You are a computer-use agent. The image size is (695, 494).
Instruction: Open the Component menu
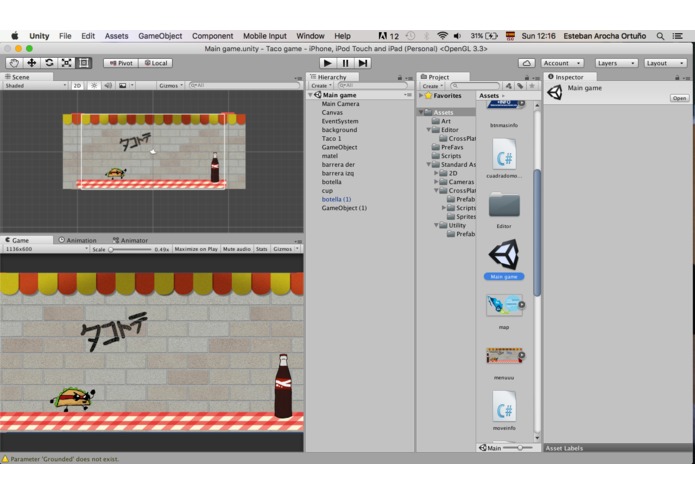click(x=212, y=36)
